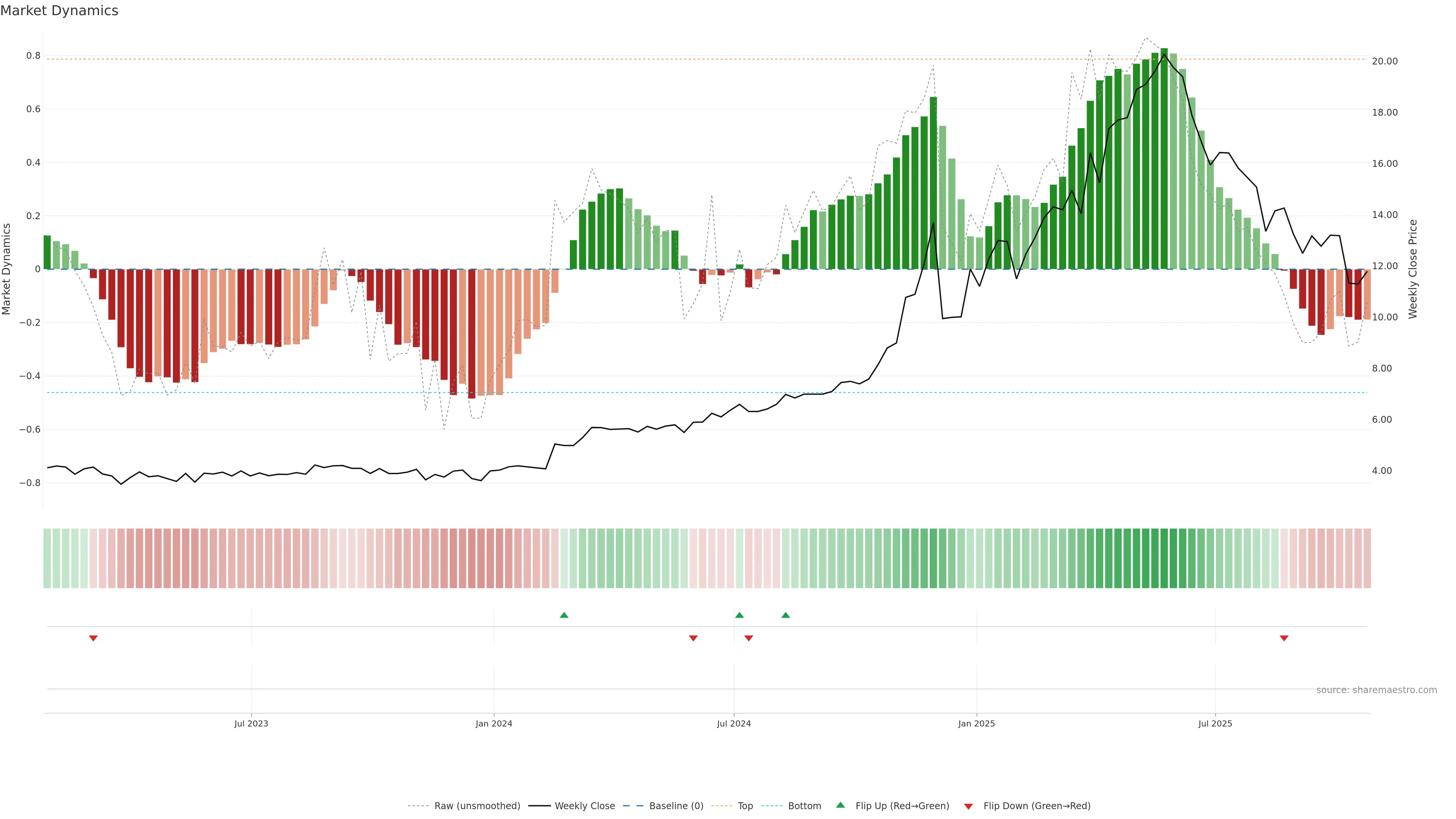Click red flip-down marker just after Jul 2024

click(x=748, y=638)
